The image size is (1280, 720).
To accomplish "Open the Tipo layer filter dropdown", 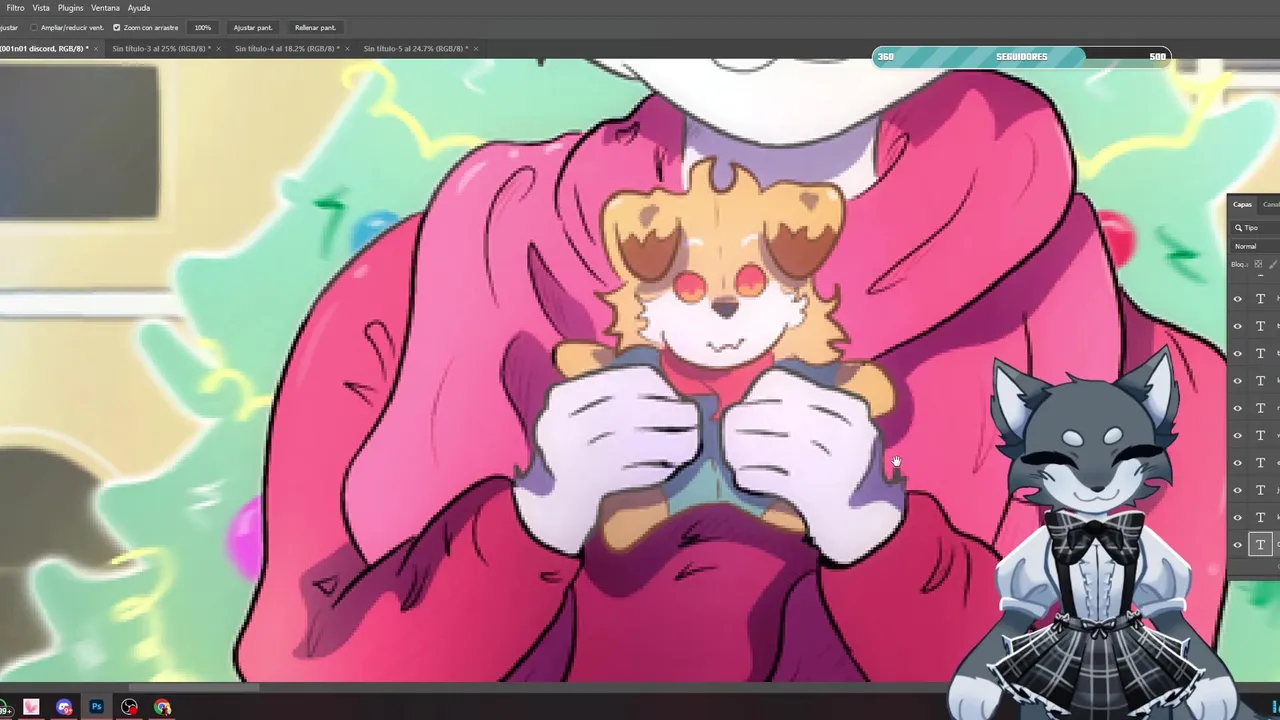I will tap(1256, 228).
